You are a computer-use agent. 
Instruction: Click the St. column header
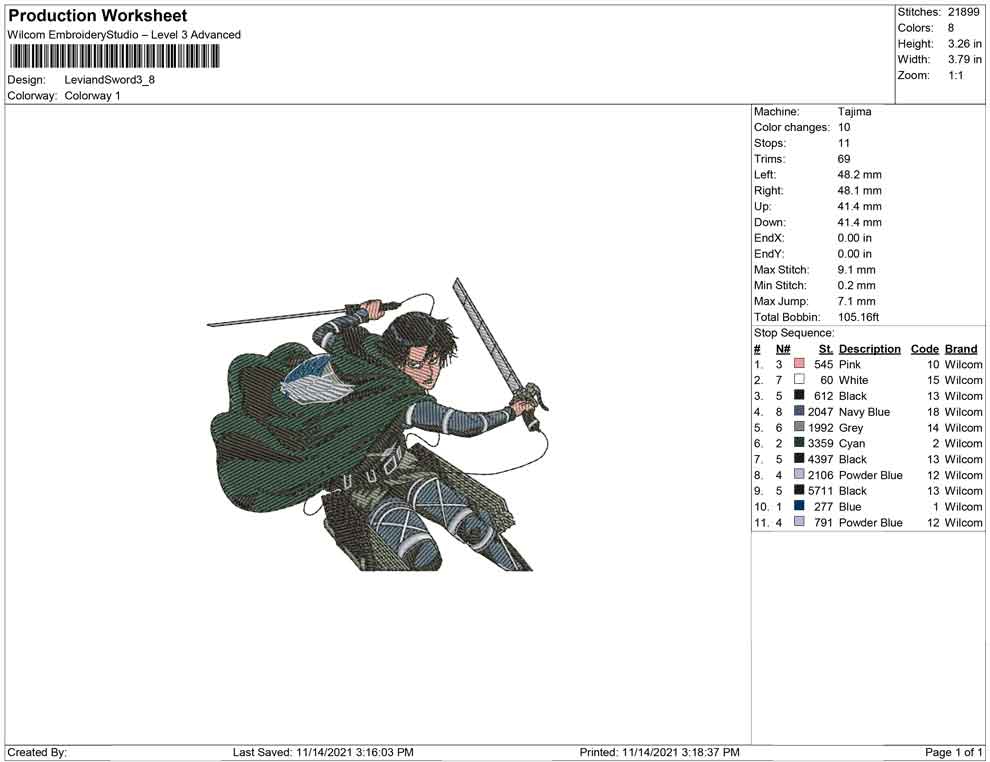click(826, 348)
